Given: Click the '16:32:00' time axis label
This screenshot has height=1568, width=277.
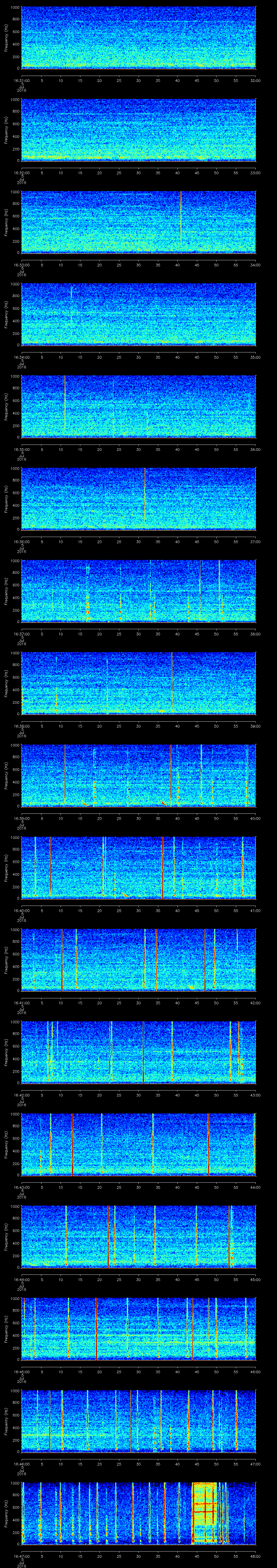Looking at the screenshot, I should point(21,173).
